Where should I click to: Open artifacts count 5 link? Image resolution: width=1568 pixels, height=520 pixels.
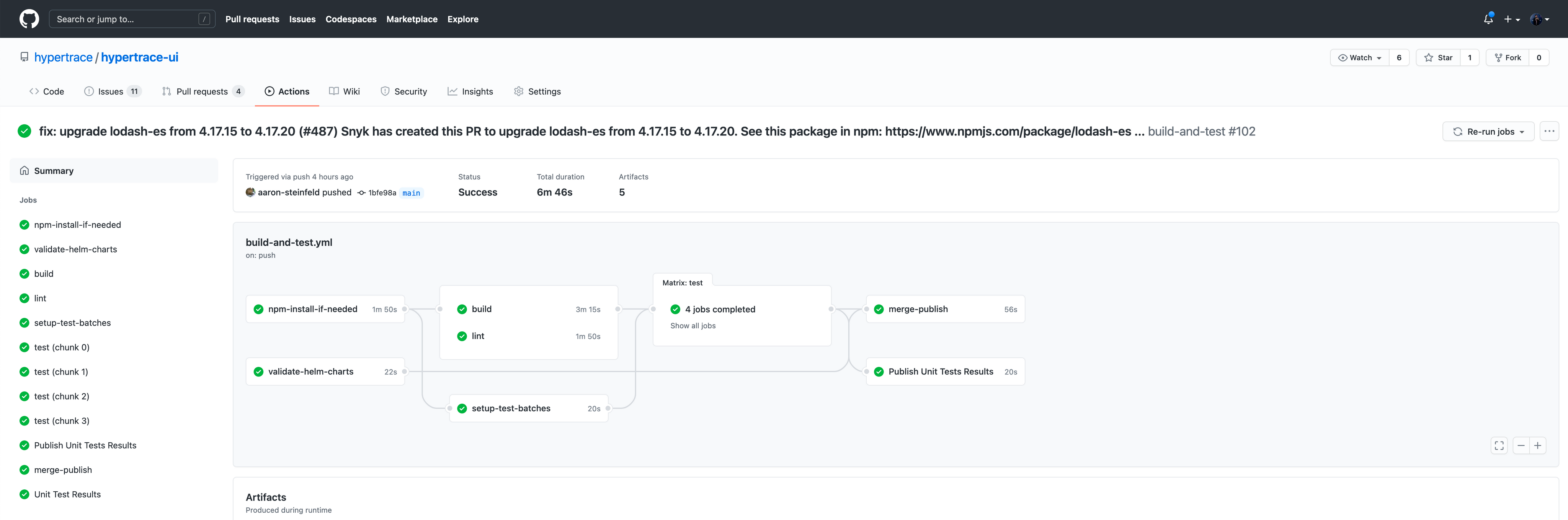[621, 192]
